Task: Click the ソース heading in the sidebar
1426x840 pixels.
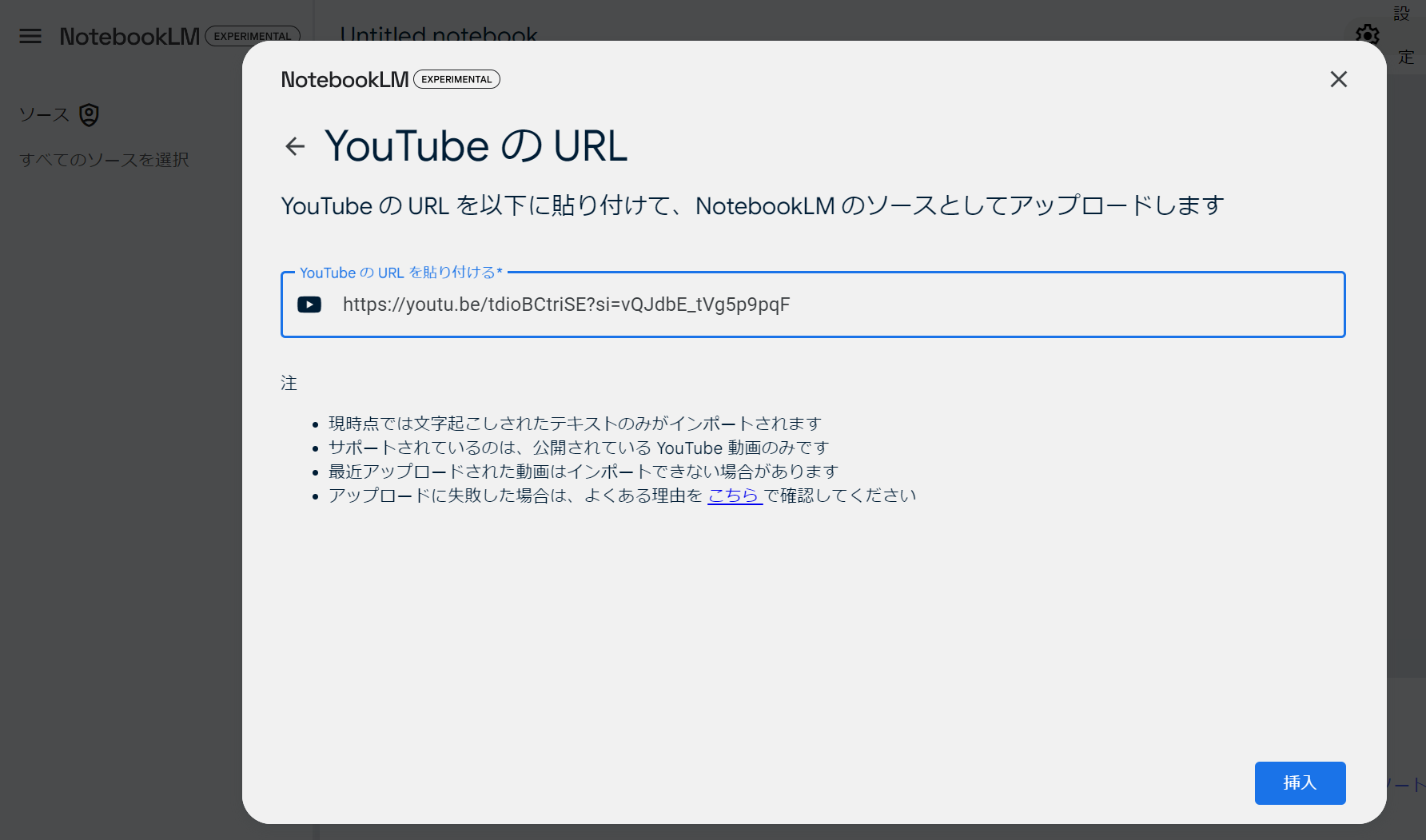Action: click(x=45, y=115)
